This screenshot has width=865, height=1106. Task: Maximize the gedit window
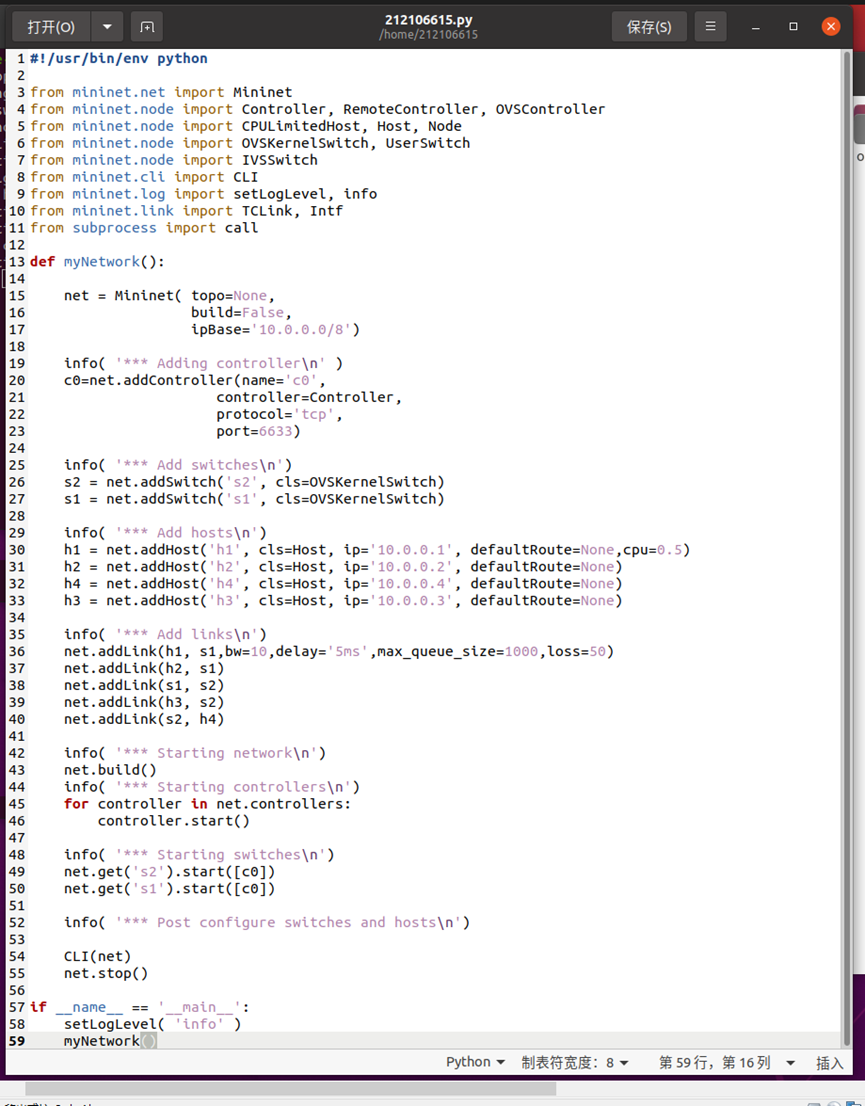793,27
